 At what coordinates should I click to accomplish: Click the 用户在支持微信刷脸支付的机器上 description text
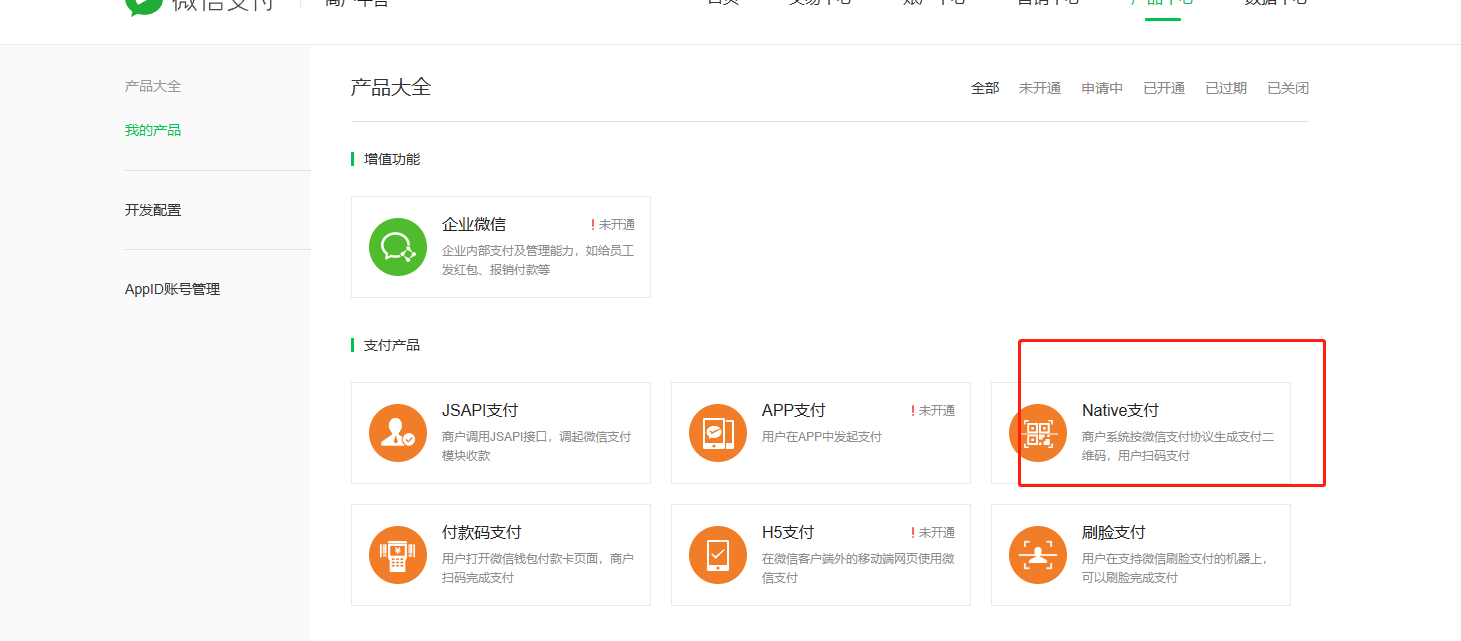(1175, 568)
